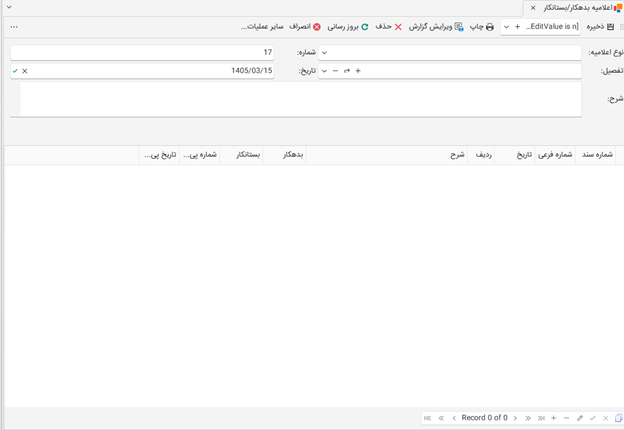Click the تاریخ پی... column header

click(159, 155)
